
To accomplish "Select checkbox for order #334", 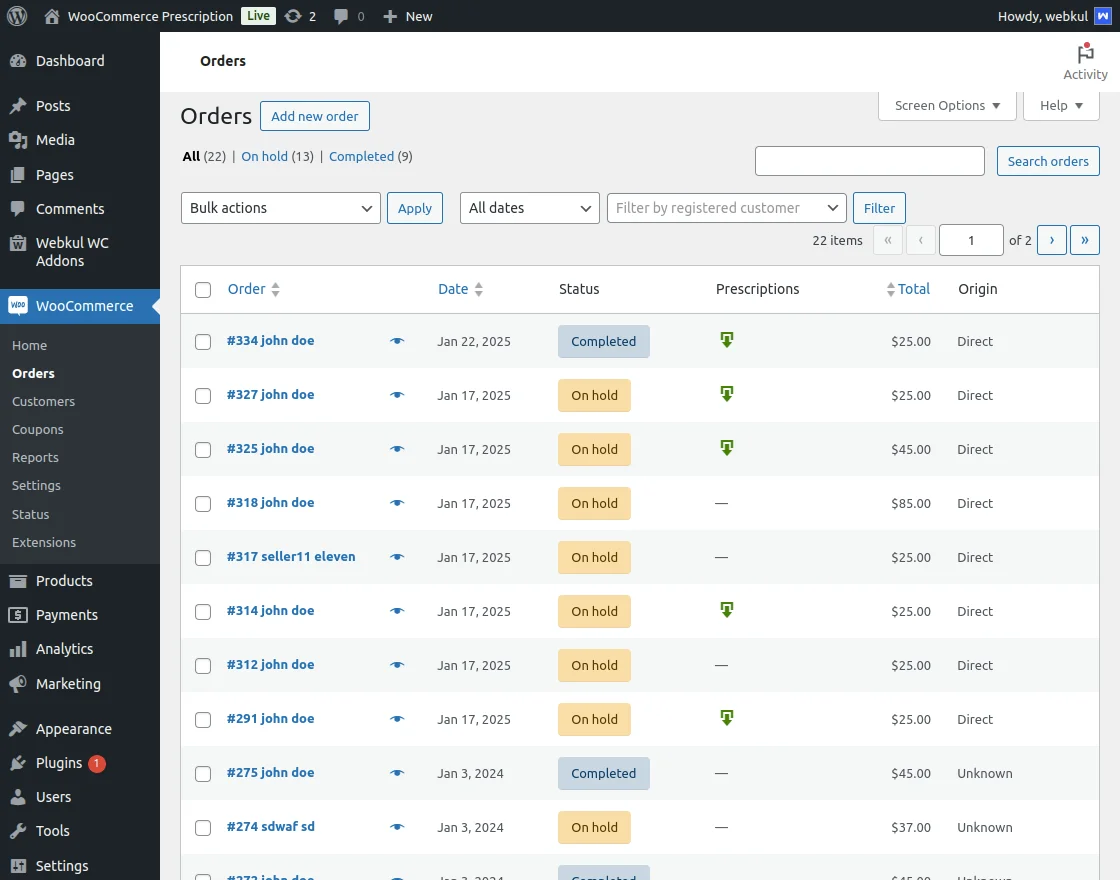I will coord(203,342).
